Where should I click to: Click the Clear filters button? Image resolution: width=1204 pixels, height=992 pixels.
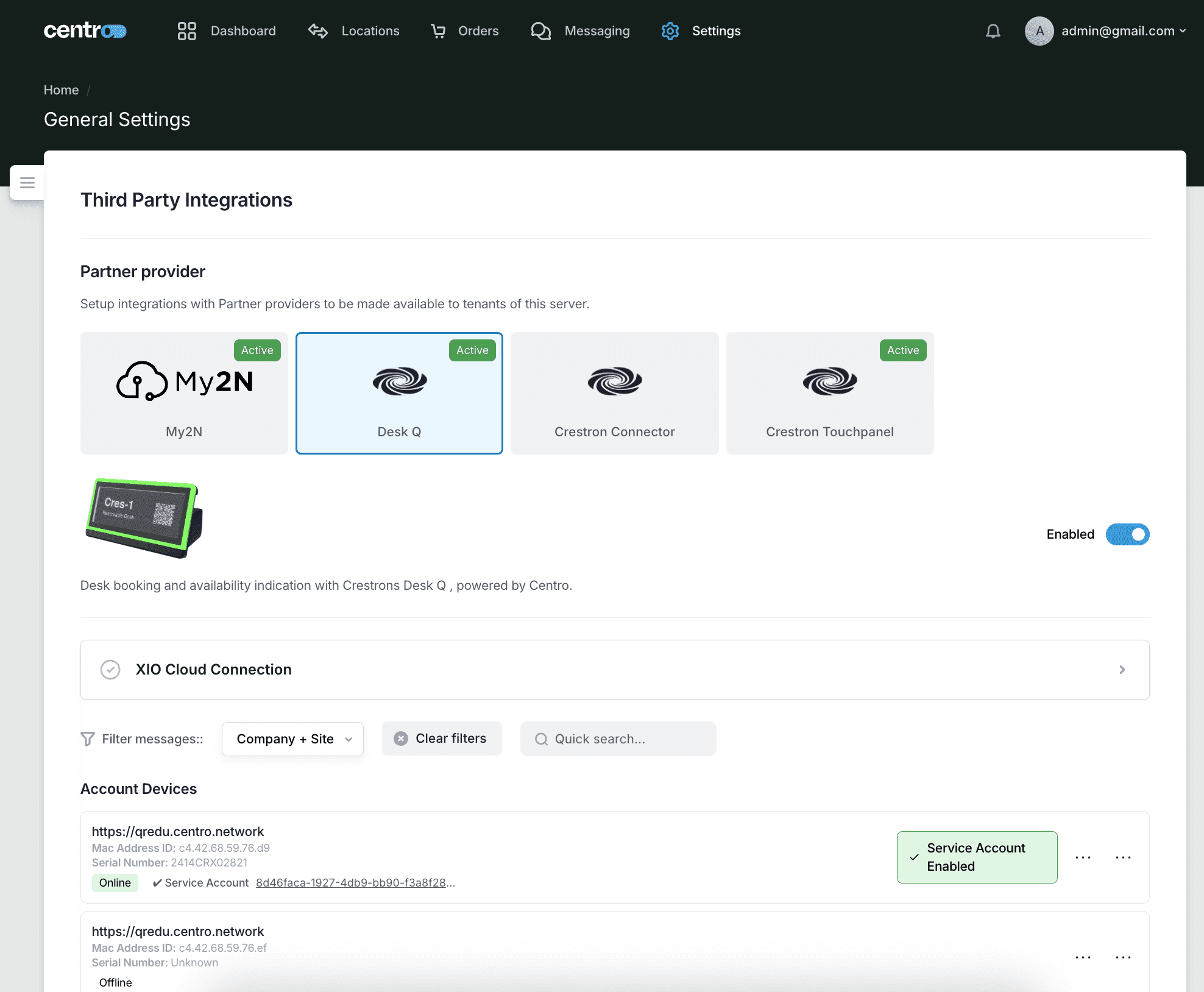tap(442, 739)
